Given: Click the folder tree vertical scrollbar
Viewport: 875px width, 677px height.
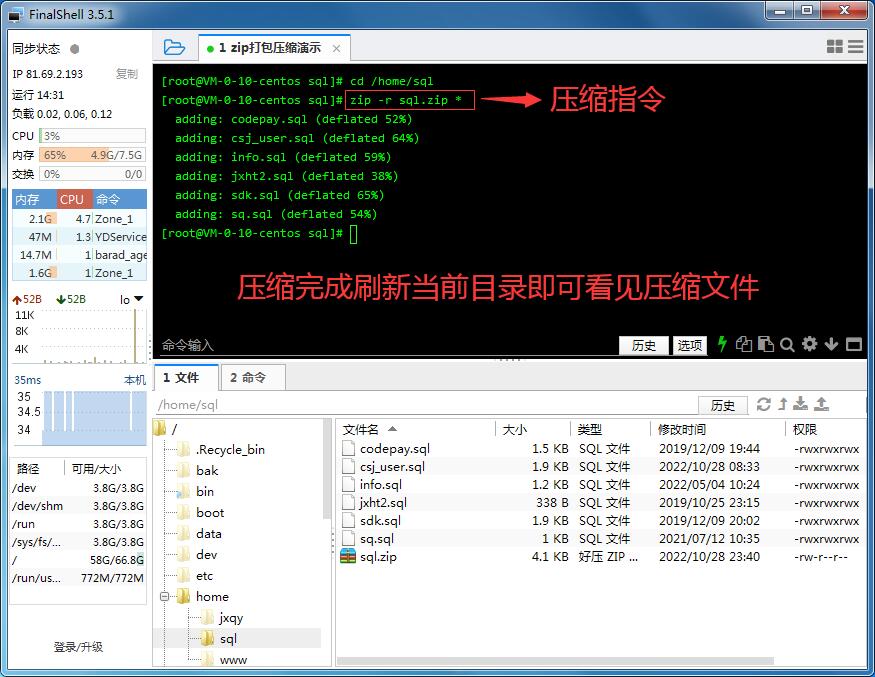Looking at the screenshot, I should click(x=327, y=469).
